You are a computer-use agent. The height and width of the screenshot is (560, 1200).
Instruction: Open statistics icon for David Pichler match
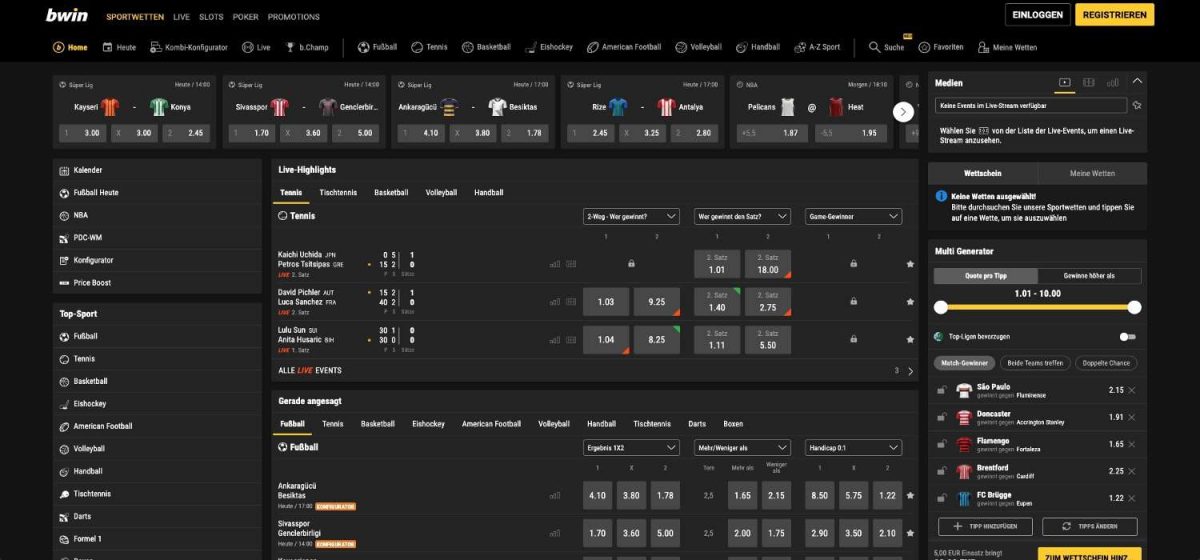click(555, 302)
